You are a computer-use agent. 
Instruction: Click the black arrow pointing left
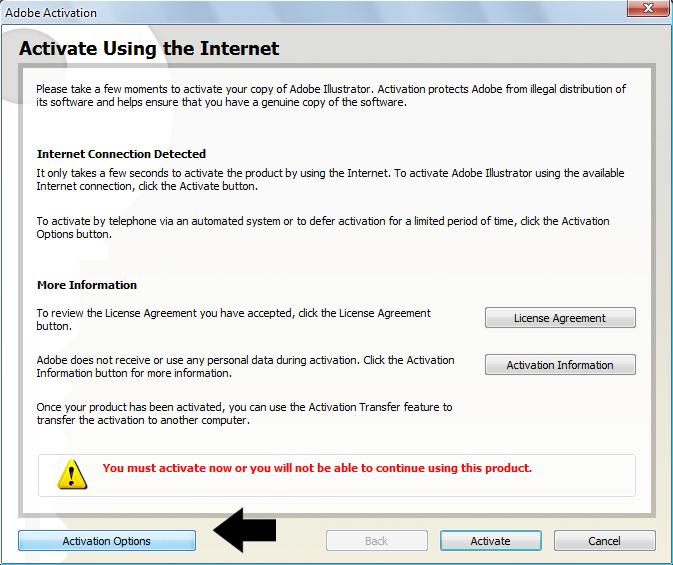pyautogui.click(x=245, y=531)
